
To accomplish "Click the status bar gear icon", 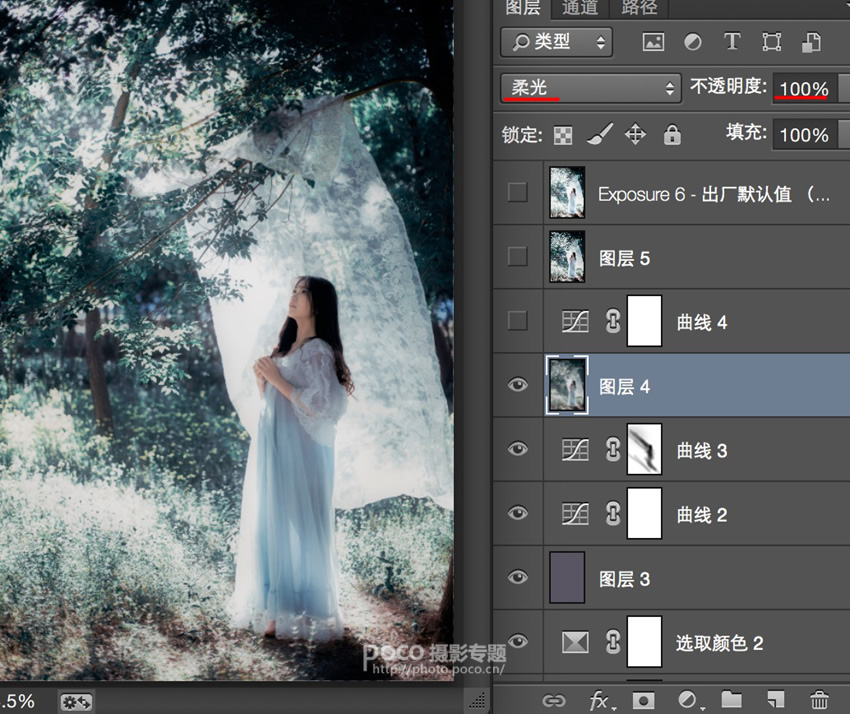I will click(x=76, y=702).
